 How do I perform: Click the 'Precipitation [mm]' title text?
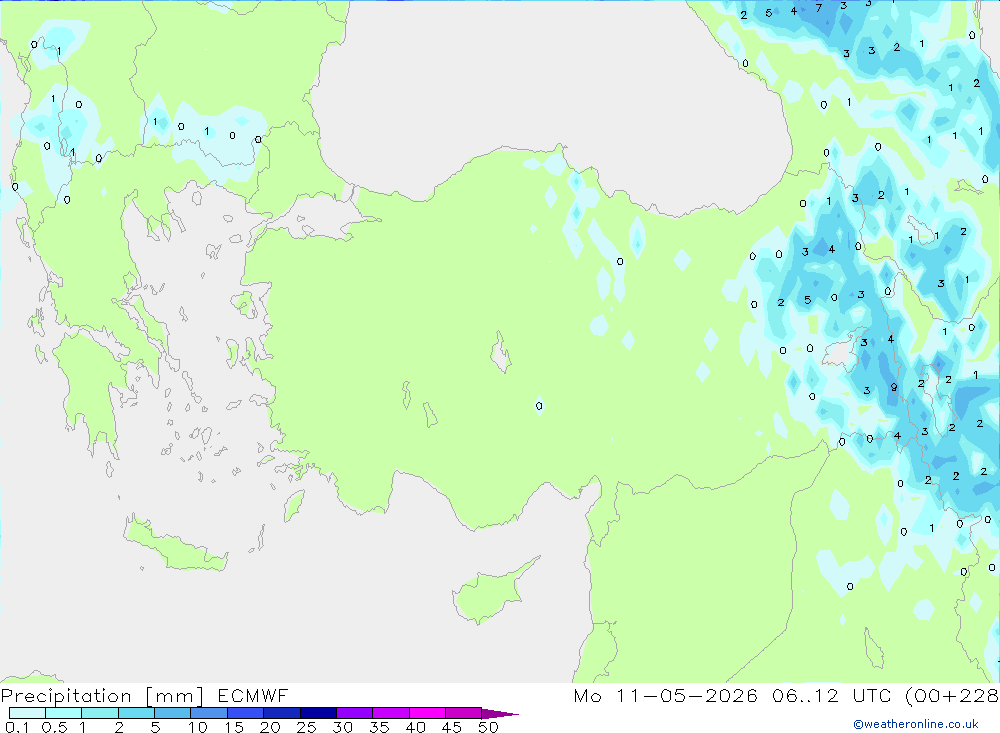coord(102,695)
